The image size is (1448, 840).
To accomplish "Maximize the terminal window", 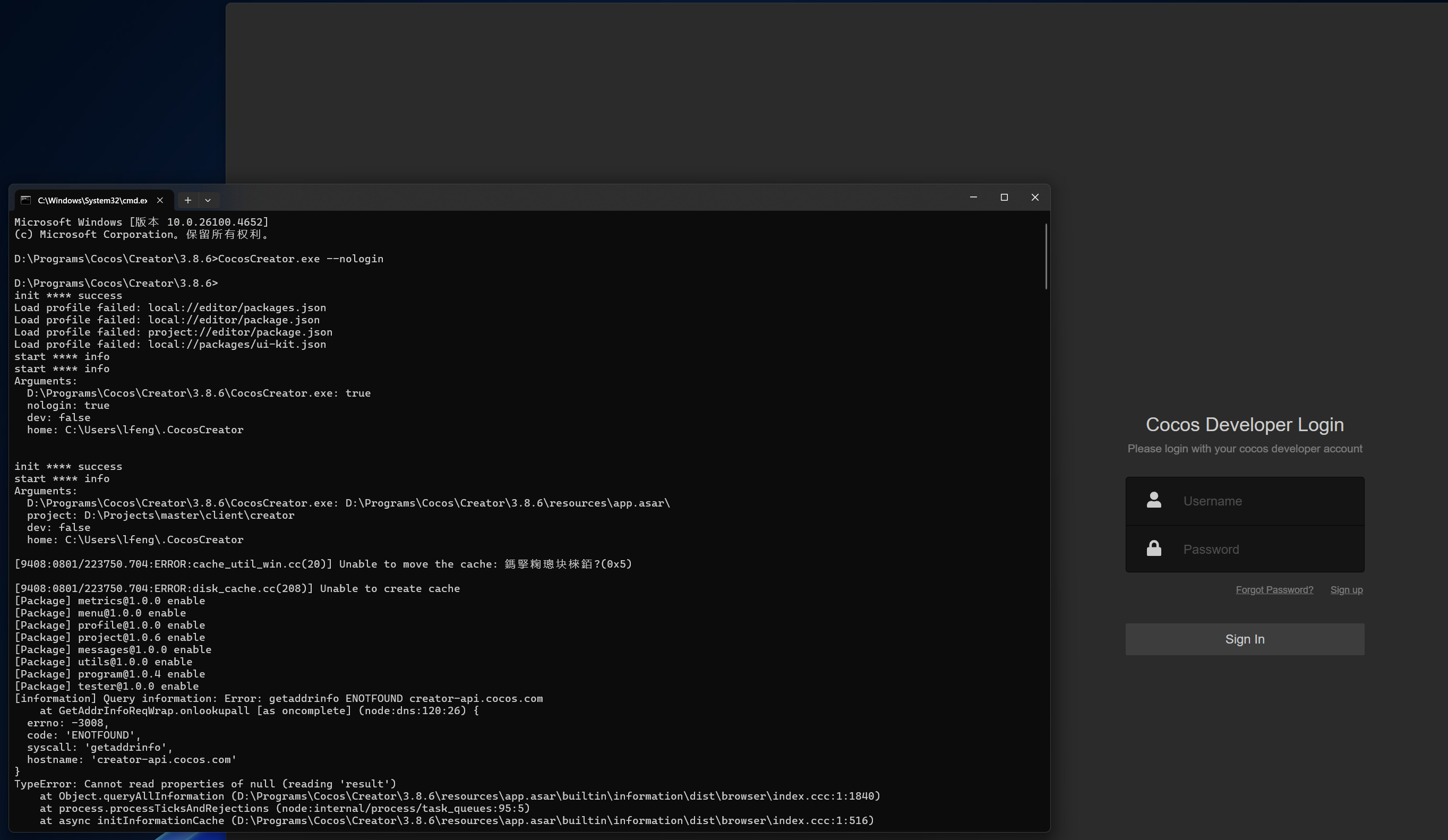I will pyautogui.click(x=1005, y=197).
